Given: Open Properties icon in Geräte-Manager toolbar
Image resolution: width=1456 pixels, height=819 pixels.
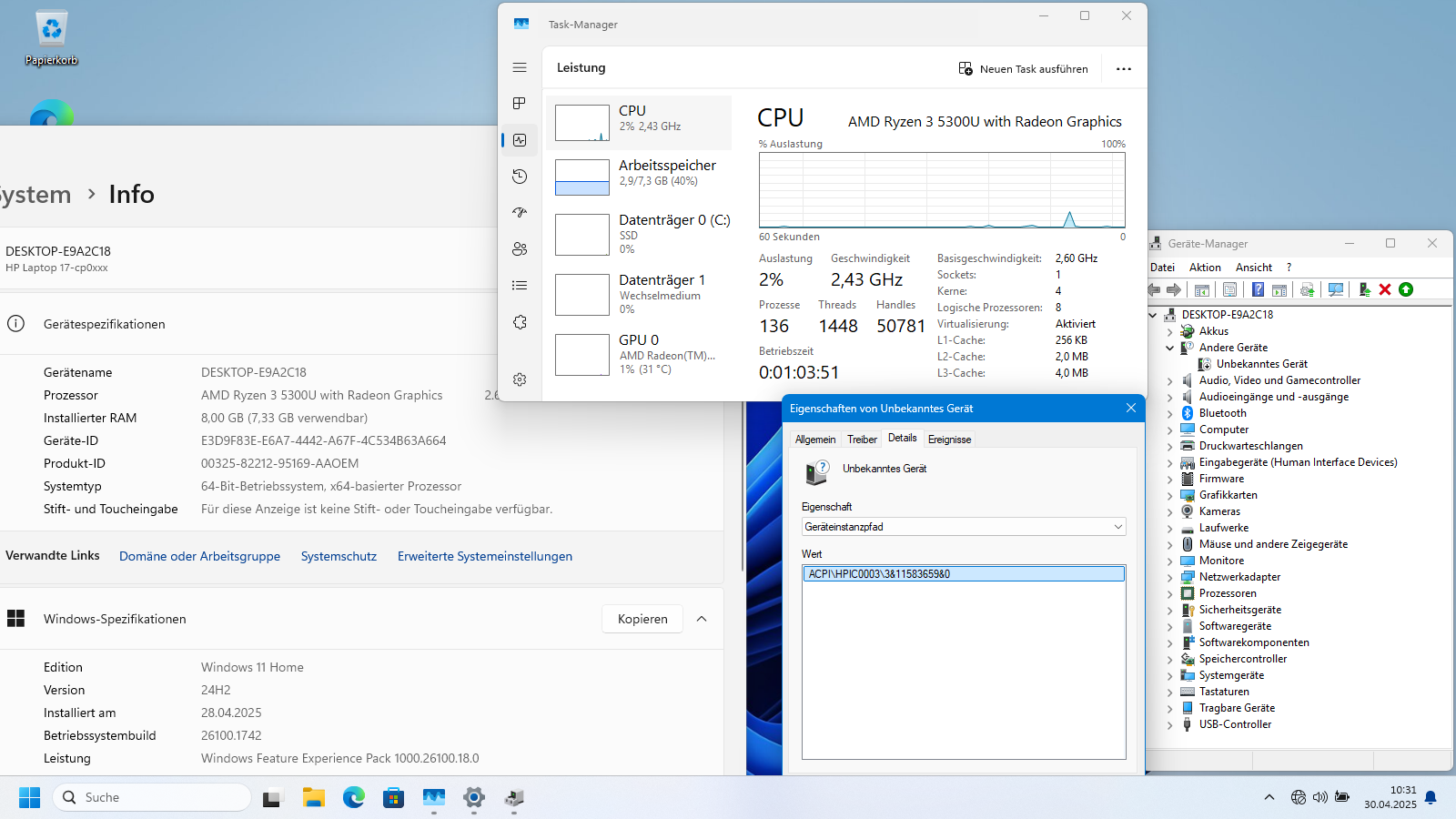Looking at the screenshot, I should pos(1229,289).
